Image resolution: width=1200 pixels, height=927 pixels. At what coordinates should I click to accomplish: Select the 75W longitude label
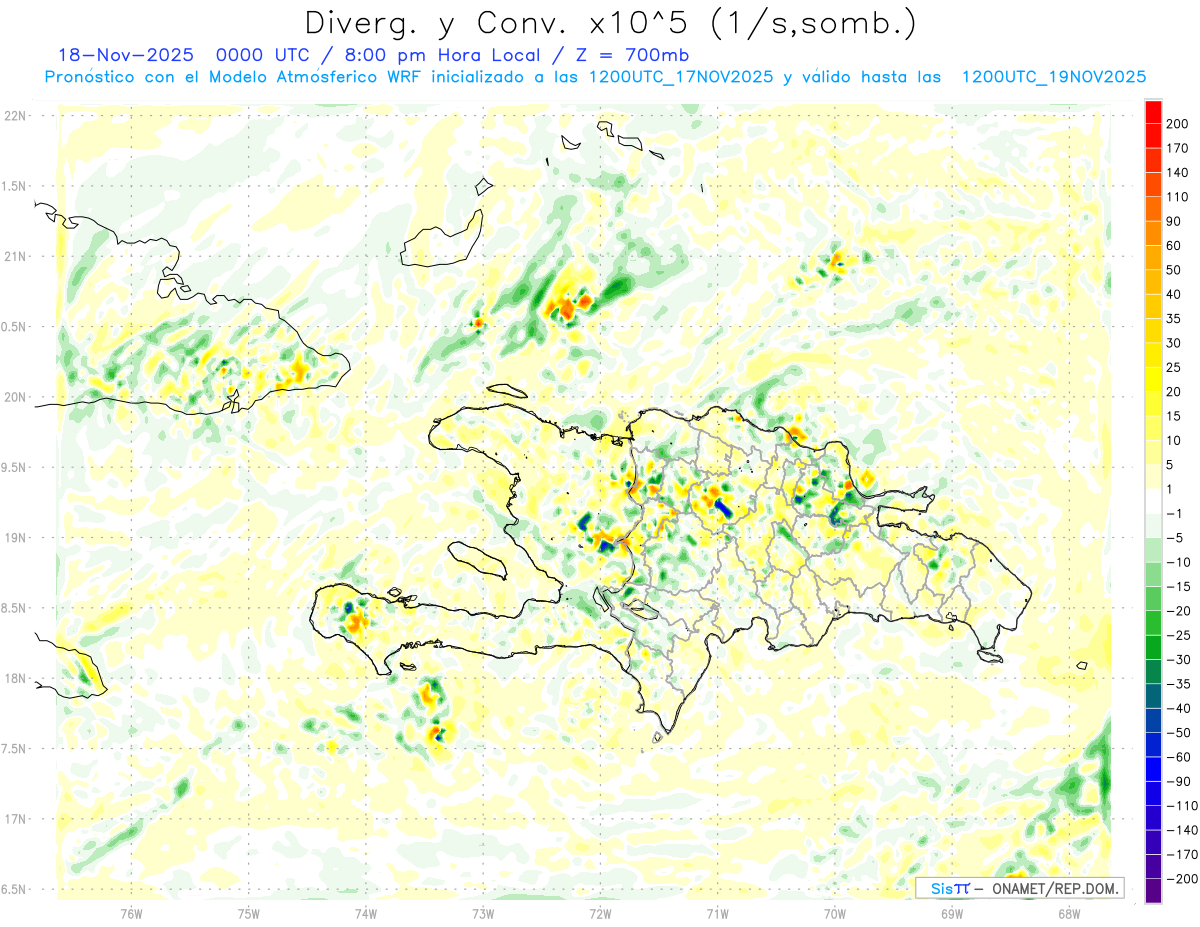click(249, 913)
